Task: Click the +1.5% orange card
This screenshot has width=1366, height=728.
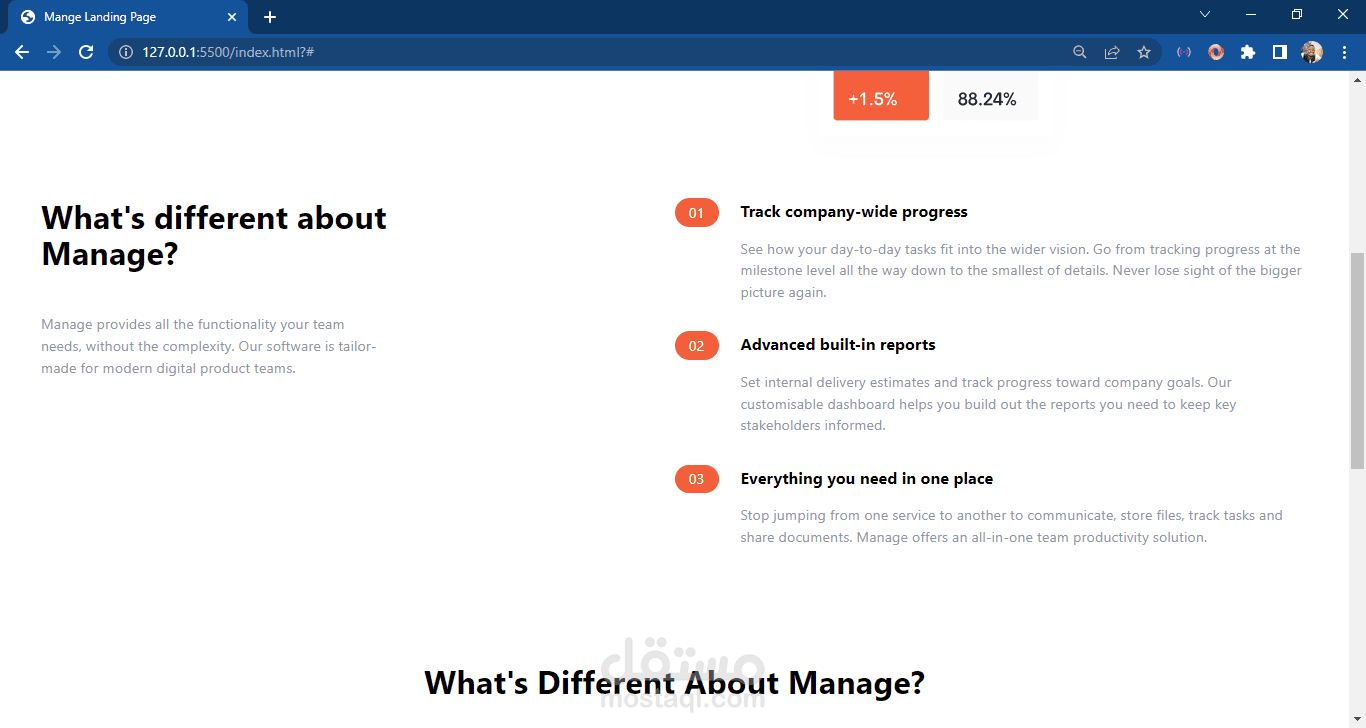Action: 881,96
